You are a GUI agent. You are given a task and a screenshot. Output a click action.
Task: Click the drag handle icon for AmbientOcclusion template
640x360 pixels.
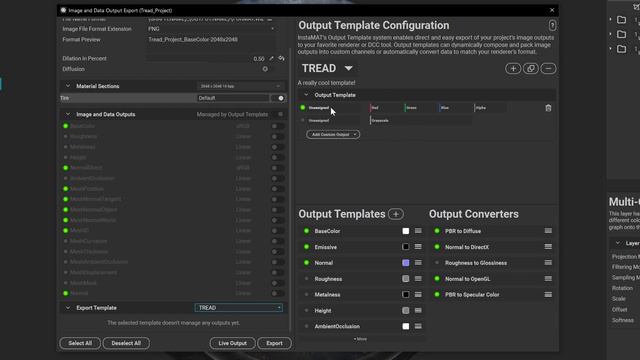[418, 327]
